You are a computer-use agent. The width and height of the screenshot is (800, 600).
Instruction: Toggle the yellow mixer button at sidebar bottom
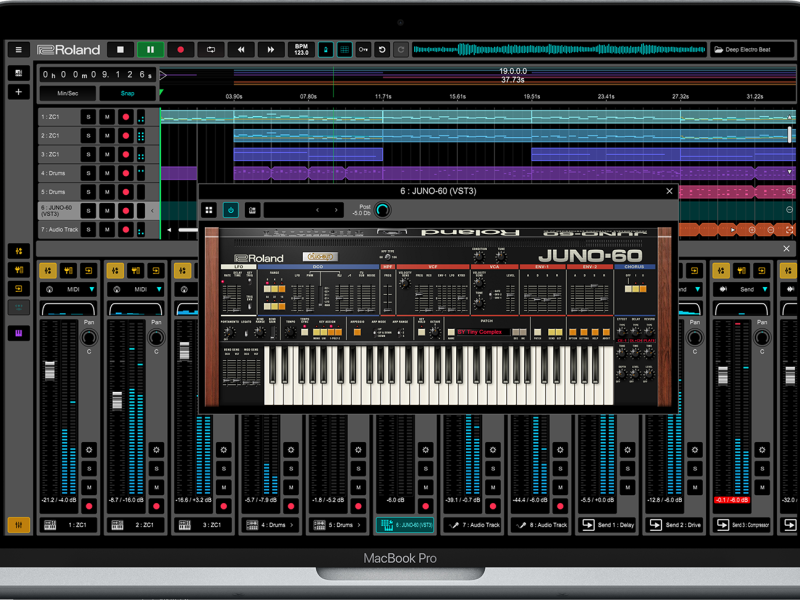coord(18,525)
